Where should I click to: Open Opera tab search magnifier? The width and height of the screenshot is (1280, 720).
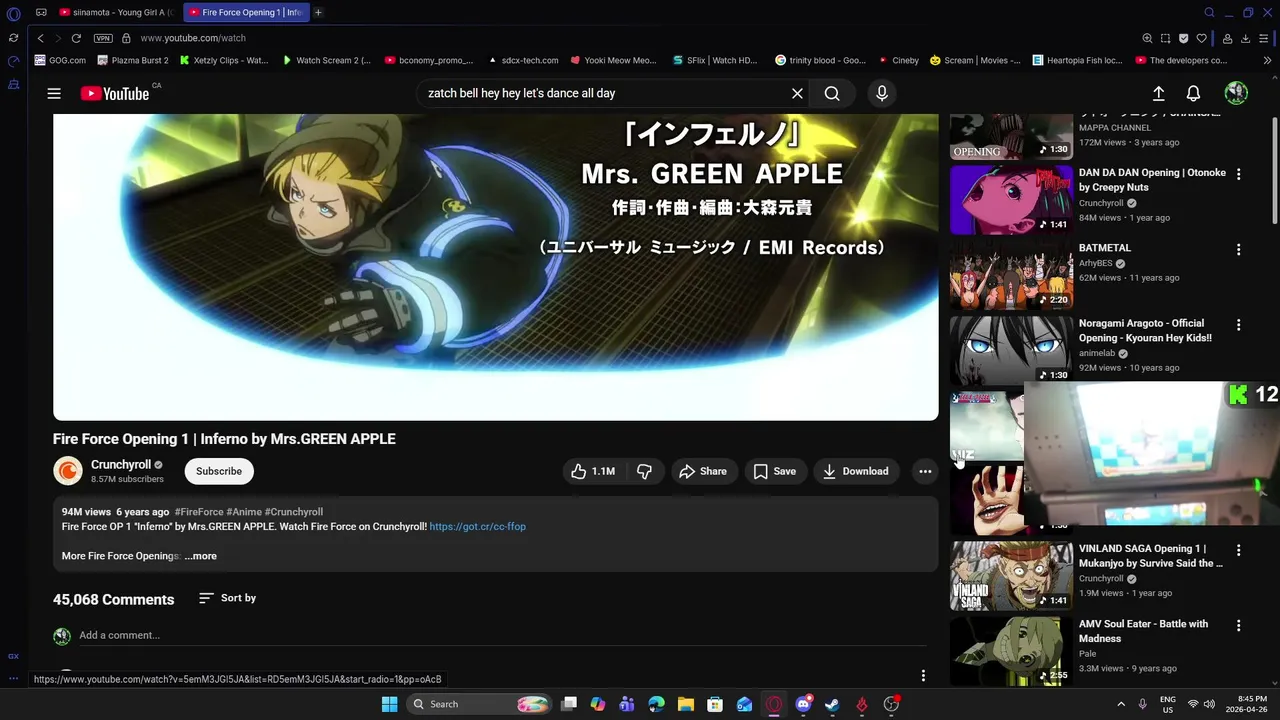pos(1209,12)
